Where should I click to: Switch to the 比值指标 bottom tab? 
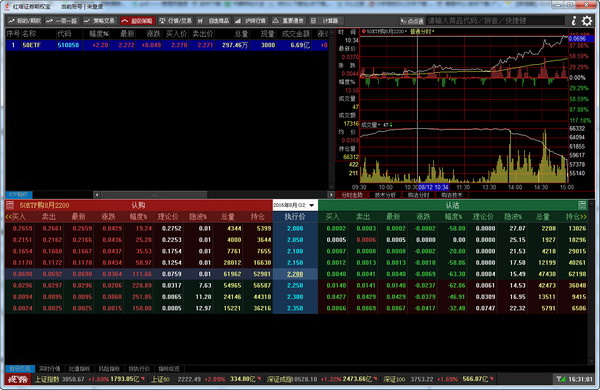coord(79,369)
